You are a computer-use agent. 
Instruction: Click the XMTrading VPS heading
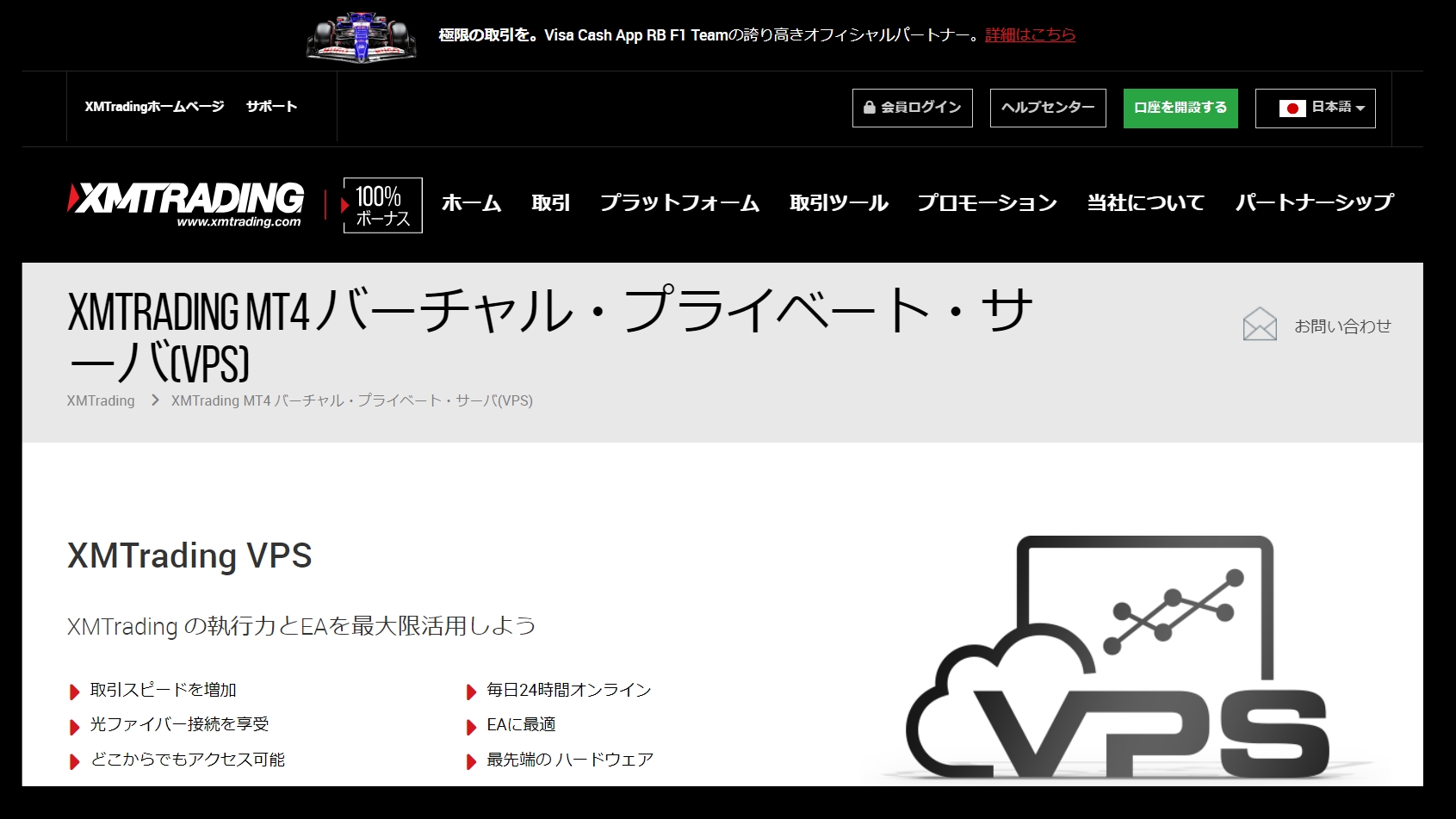(189, 556)
